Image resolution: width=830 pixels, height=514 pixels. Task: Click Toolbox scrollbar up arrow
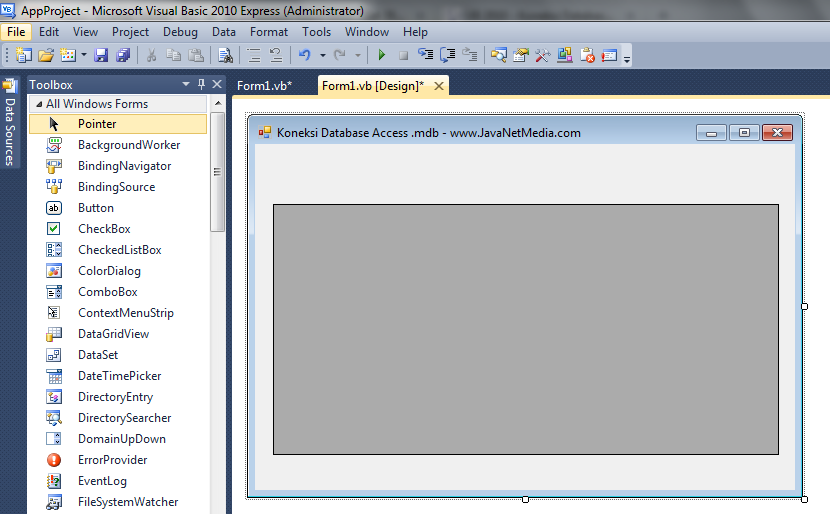pos(218,103)
